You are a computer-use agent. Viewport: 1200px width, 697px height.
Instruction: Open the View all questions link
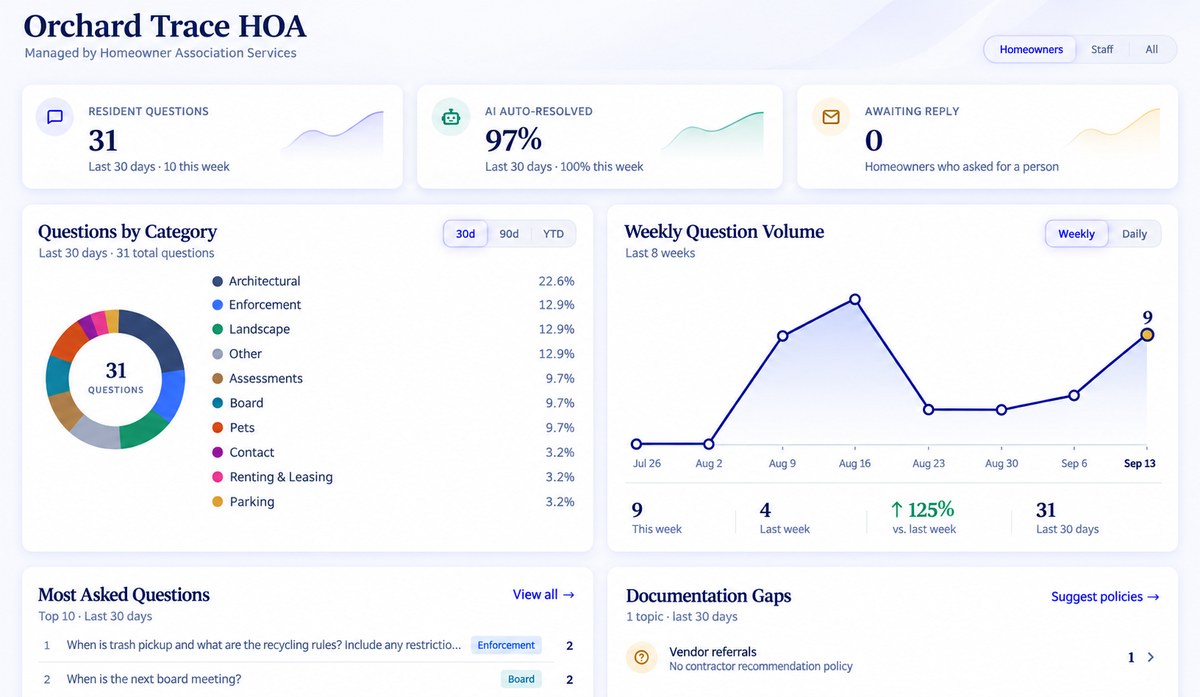(x=544, y=594)
